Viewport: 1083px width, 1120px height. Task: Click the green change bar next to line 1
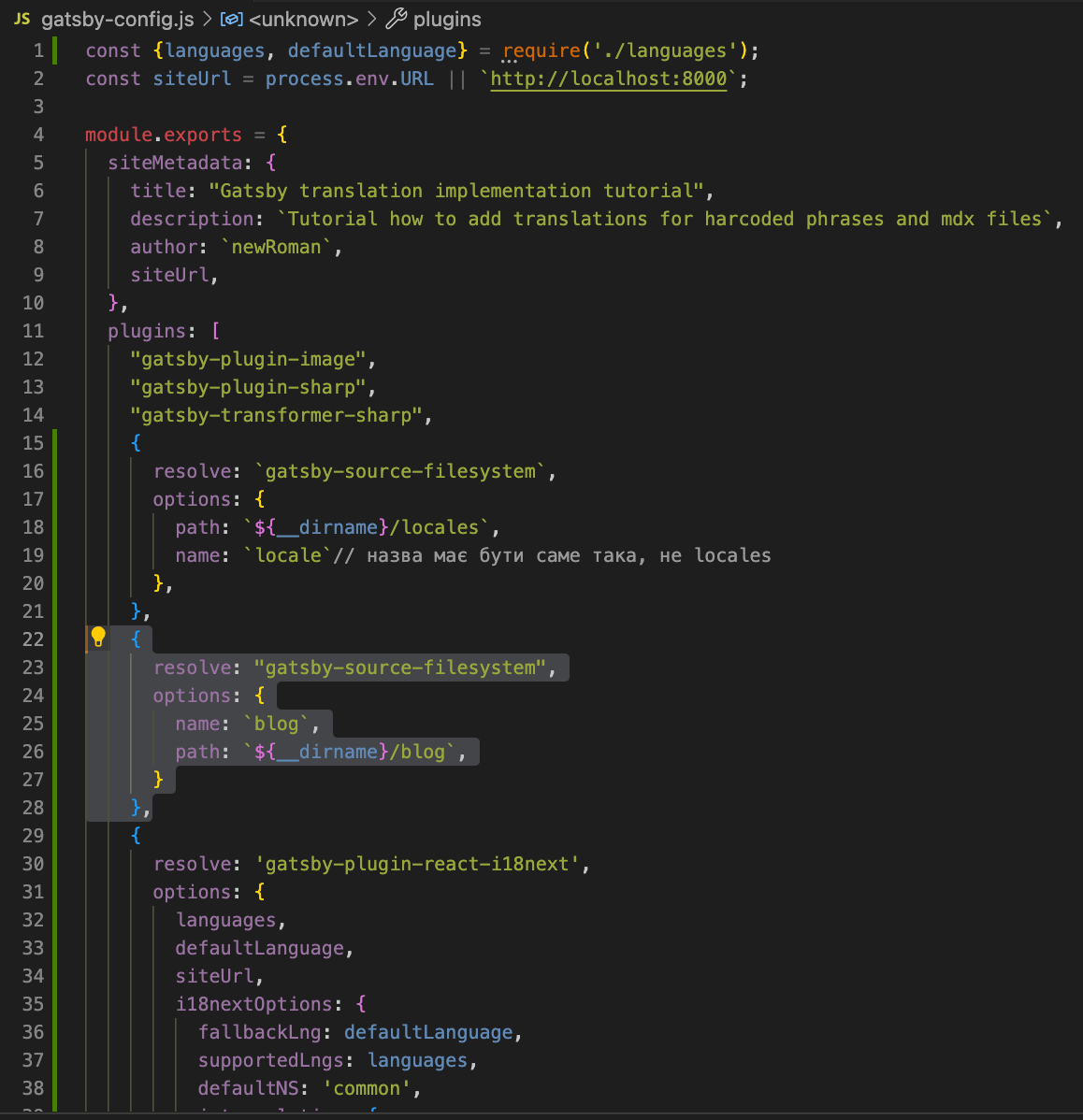[x=56, y=50]
